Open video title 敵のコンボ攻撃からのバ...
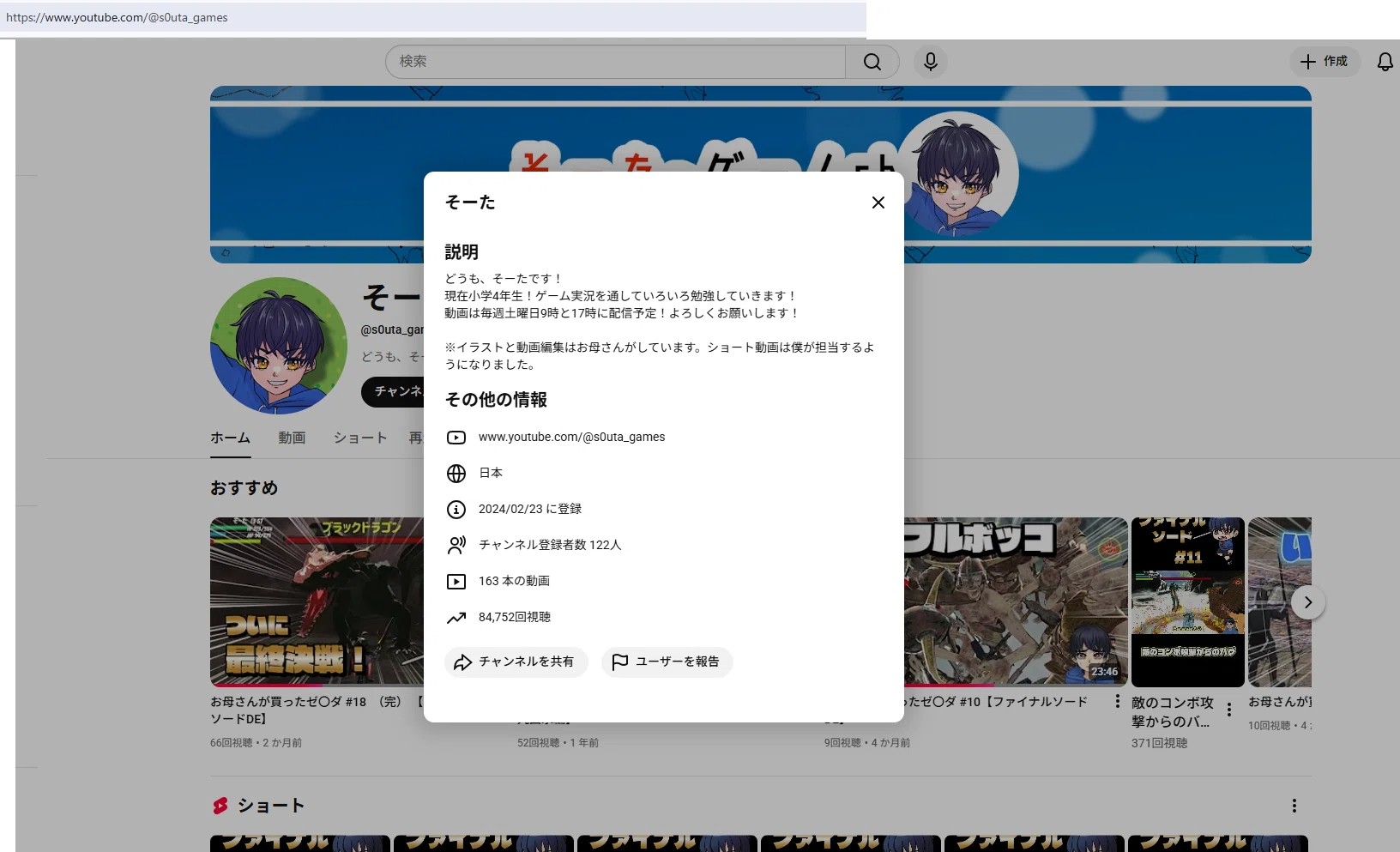Image resolution: width=1400 pixels, height=852 pixels. click(1173, 712)
